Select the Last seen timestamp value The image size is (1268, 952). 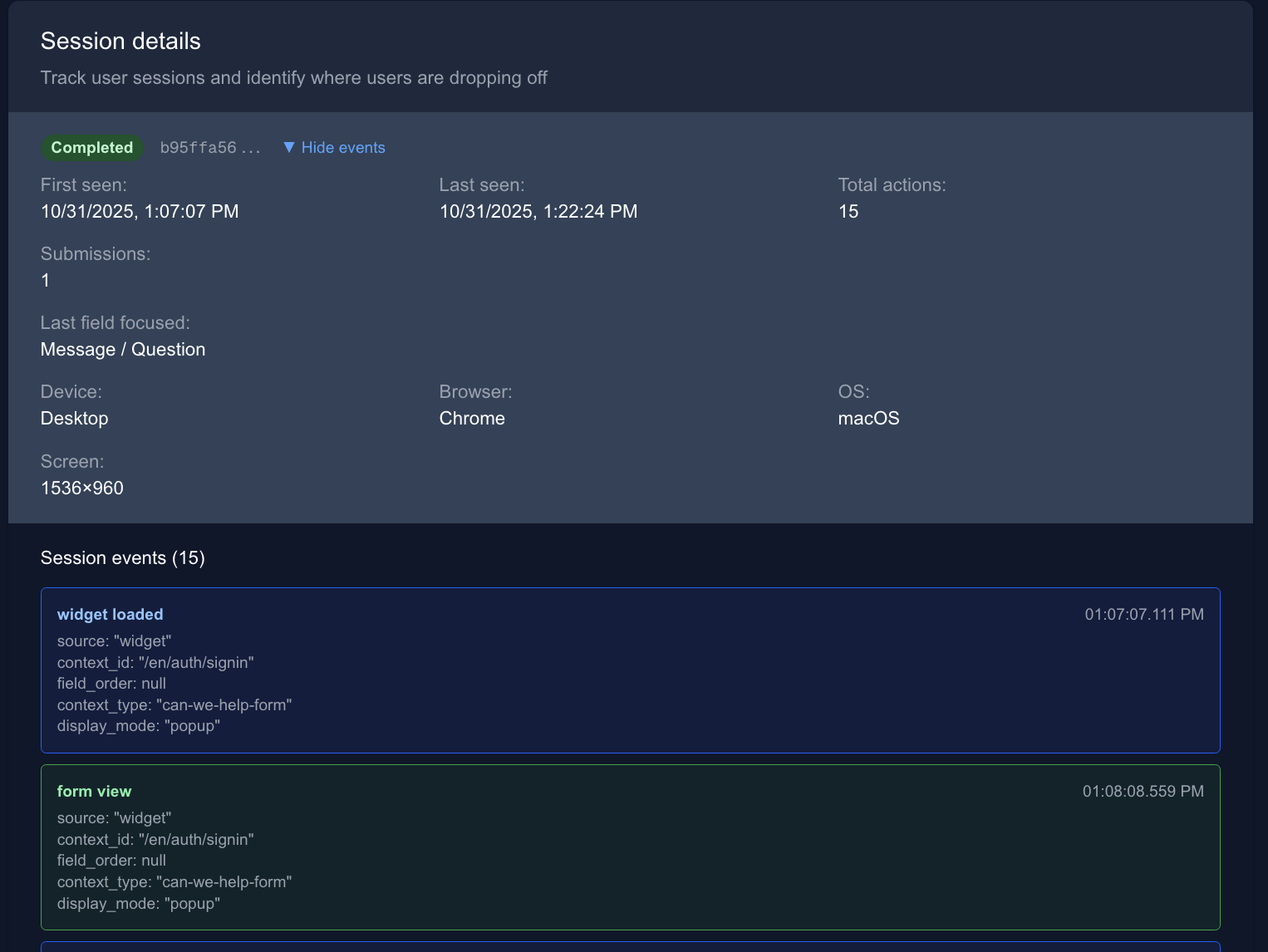click(x=538, y=212)
